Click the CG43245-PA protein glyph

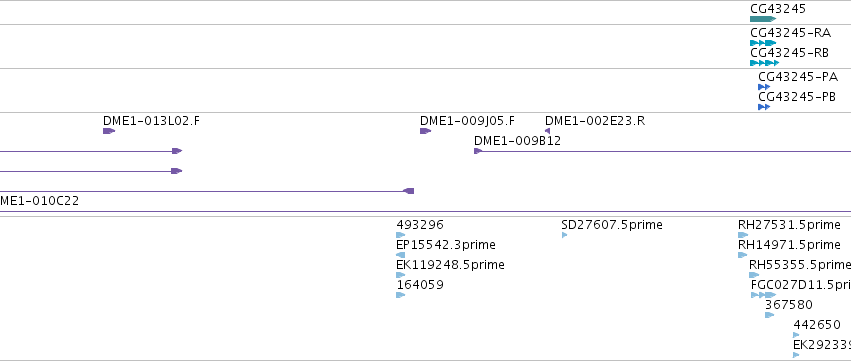click(764, 87)
